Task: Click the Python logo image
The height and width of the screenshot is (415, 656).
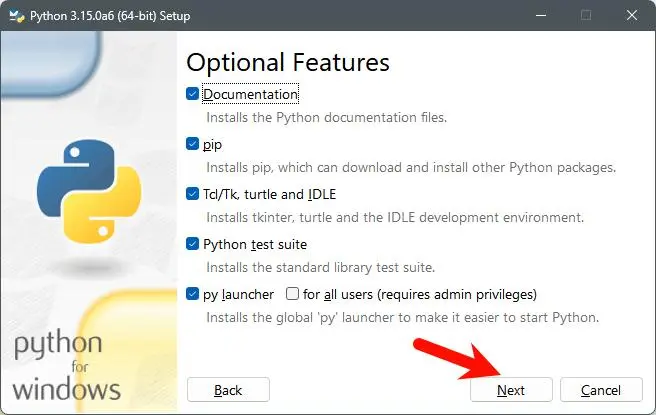Action: [x=89, y=191]
